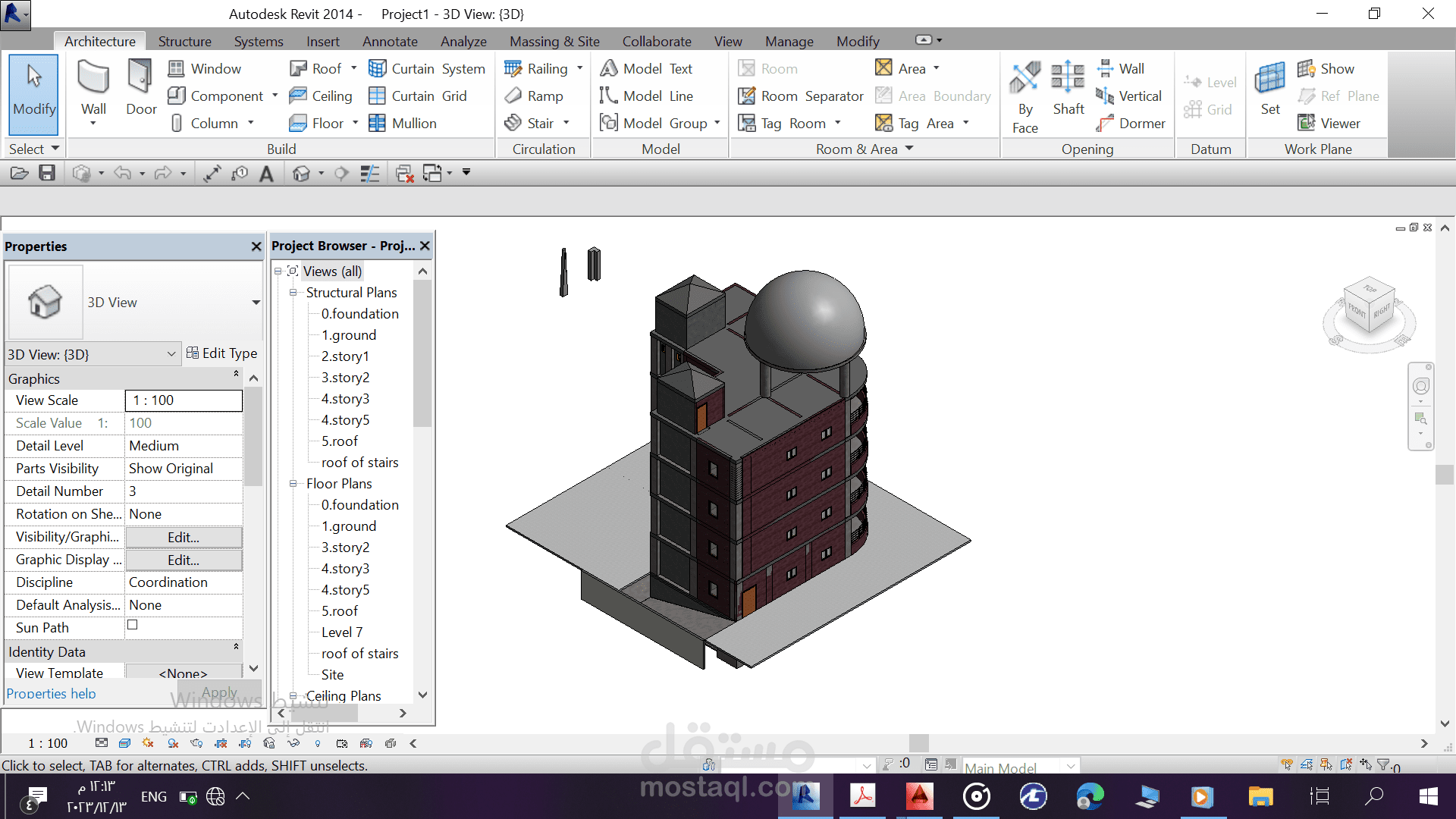Save the project from quick access toolbar
The height and width of the screenshot is (819, 1456).
(x=47, y=173)
